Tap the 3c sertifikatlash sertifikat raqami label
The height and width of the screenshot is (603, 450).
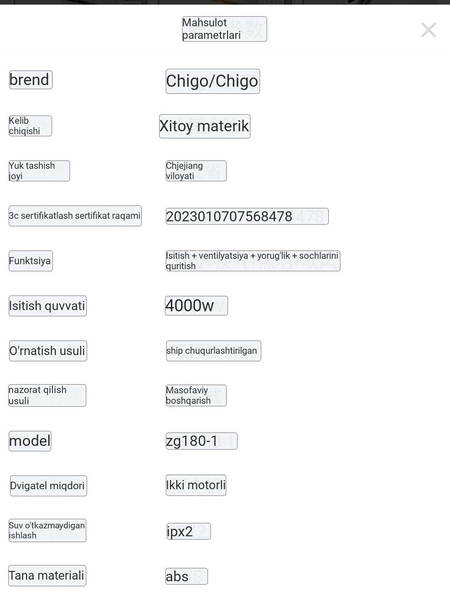[x=75, y=216]
